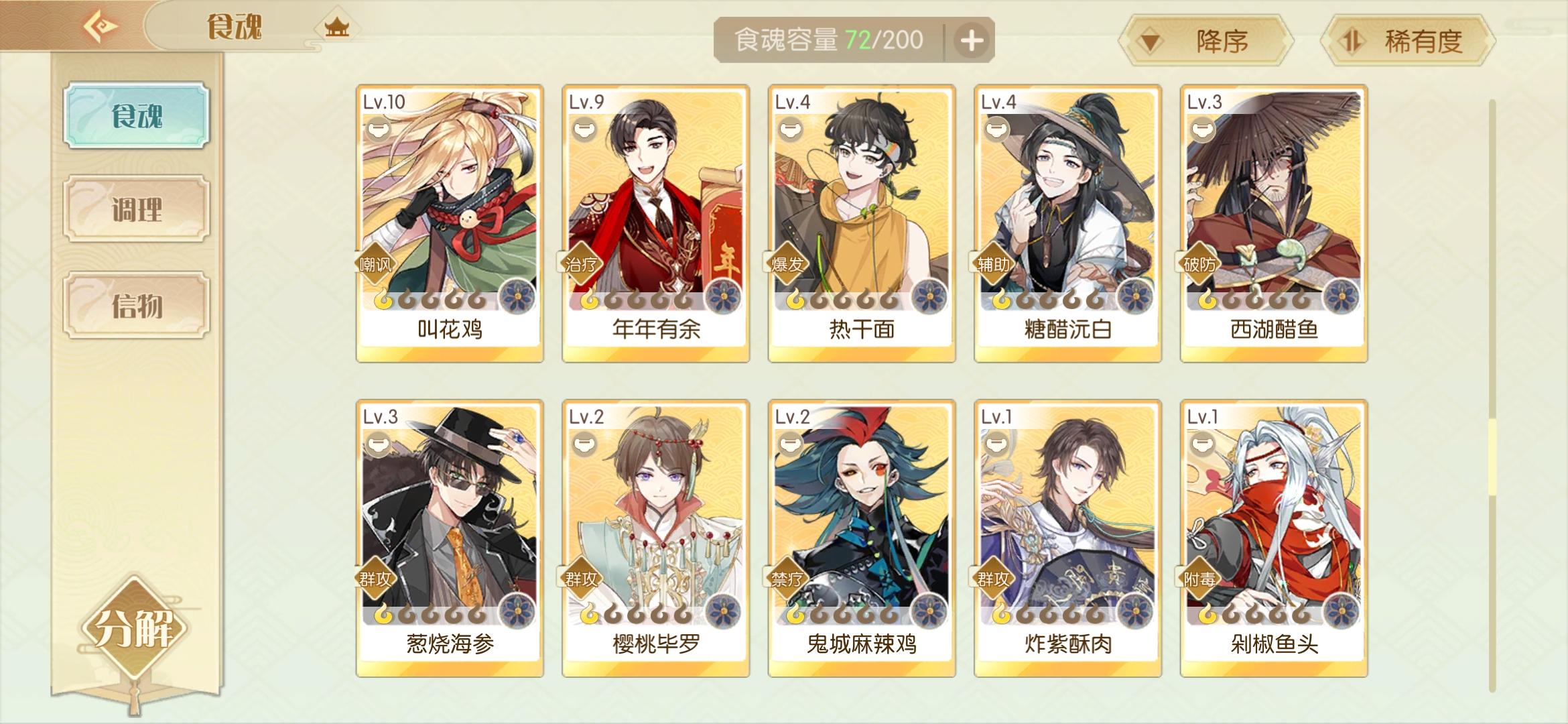The image size is (1568, 724).
Task: Select the 信物 tab in sidebar
Action: click(137, 306)
